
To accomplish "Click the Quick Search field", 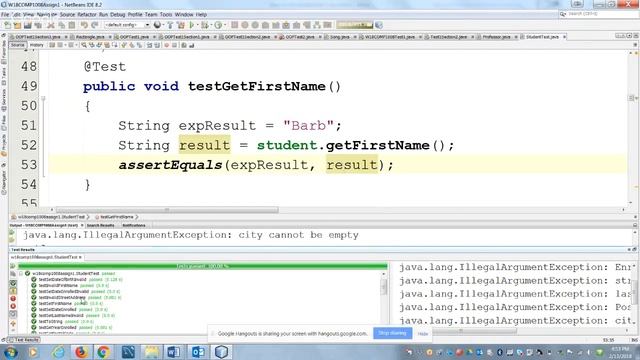I will click(599, 14).
